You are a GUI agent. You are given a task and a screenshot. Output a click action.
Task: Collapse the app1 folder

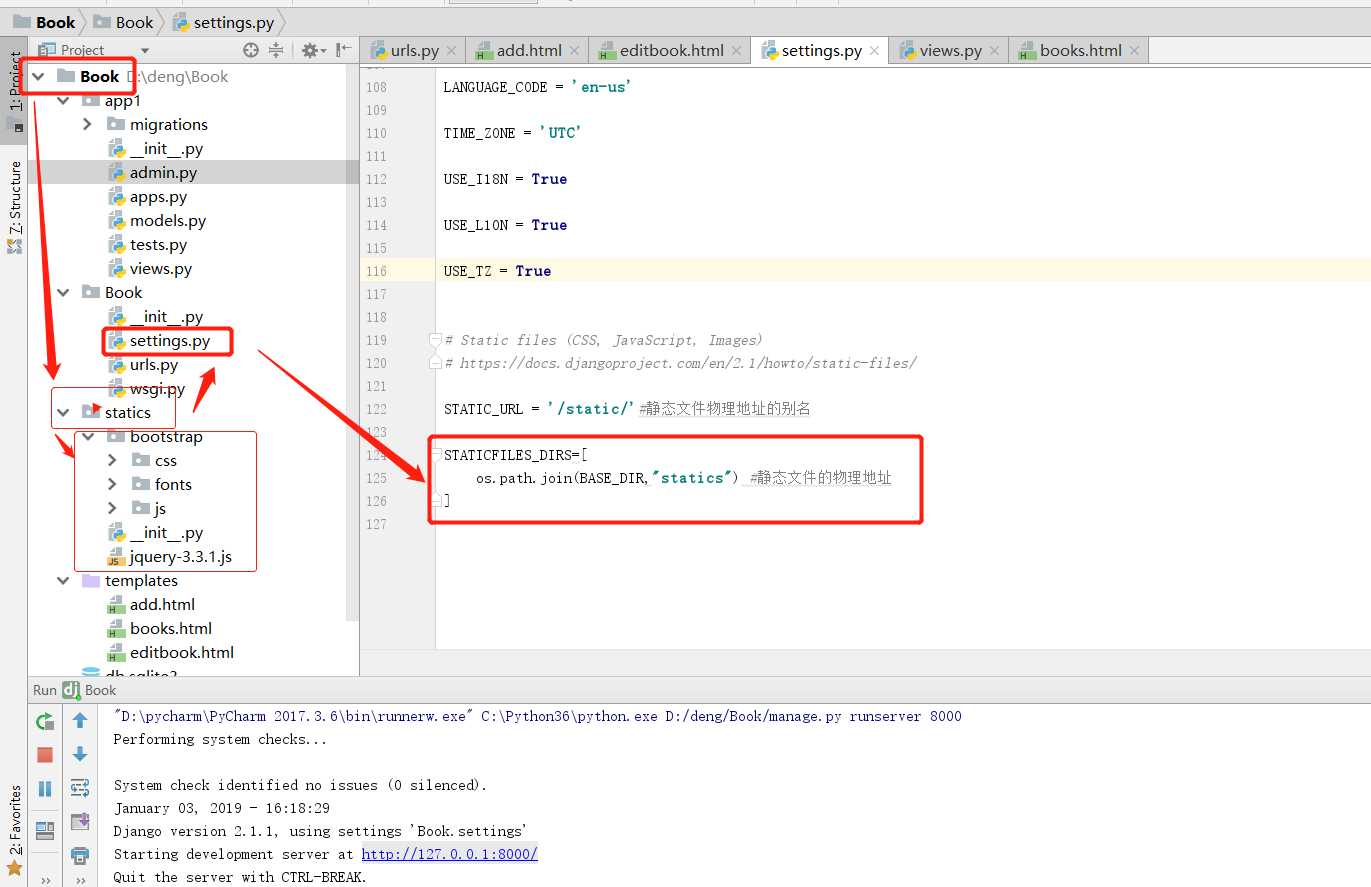tap(63, 100)
